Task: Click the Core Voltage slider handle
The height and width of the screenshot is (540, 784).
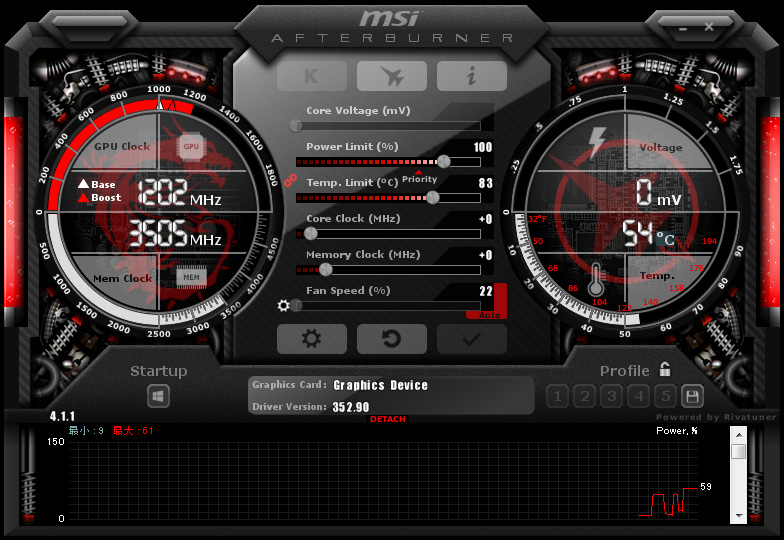Action: (296, 125)
